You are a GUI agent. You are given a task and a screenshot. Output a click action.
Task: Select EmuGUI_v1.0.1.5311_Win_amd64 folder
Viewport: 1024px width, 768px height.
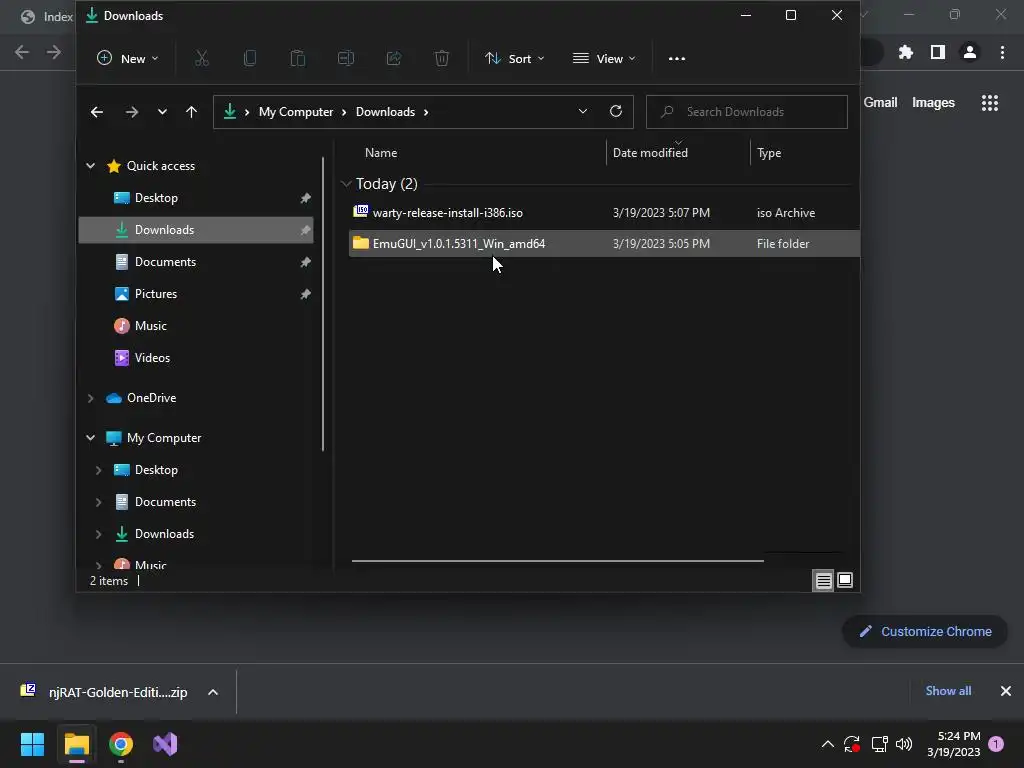tap(604, 244)
